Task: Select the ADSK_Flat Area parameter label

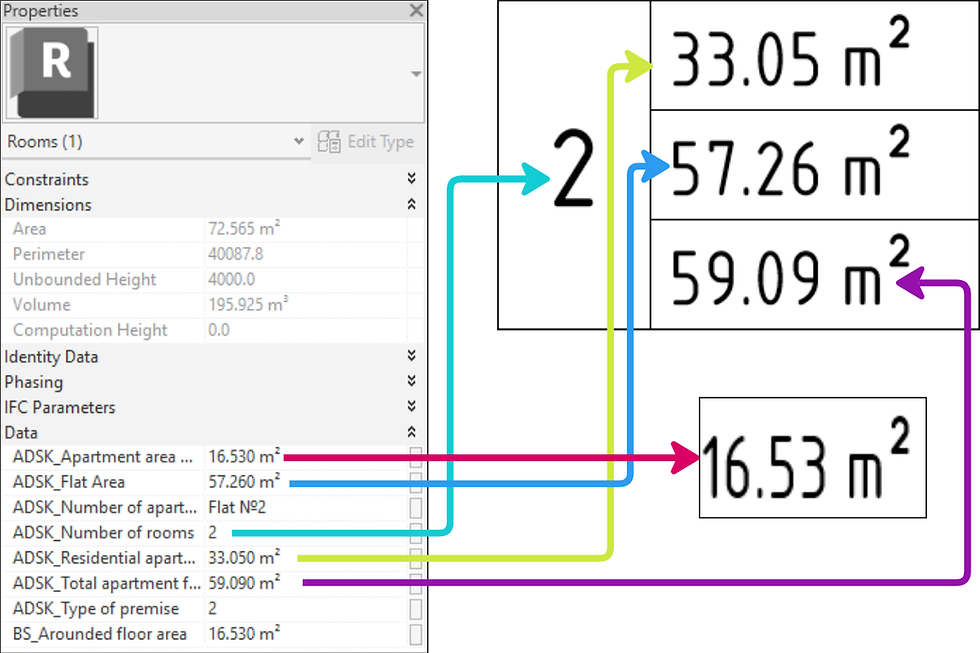Action: [69, 482]
